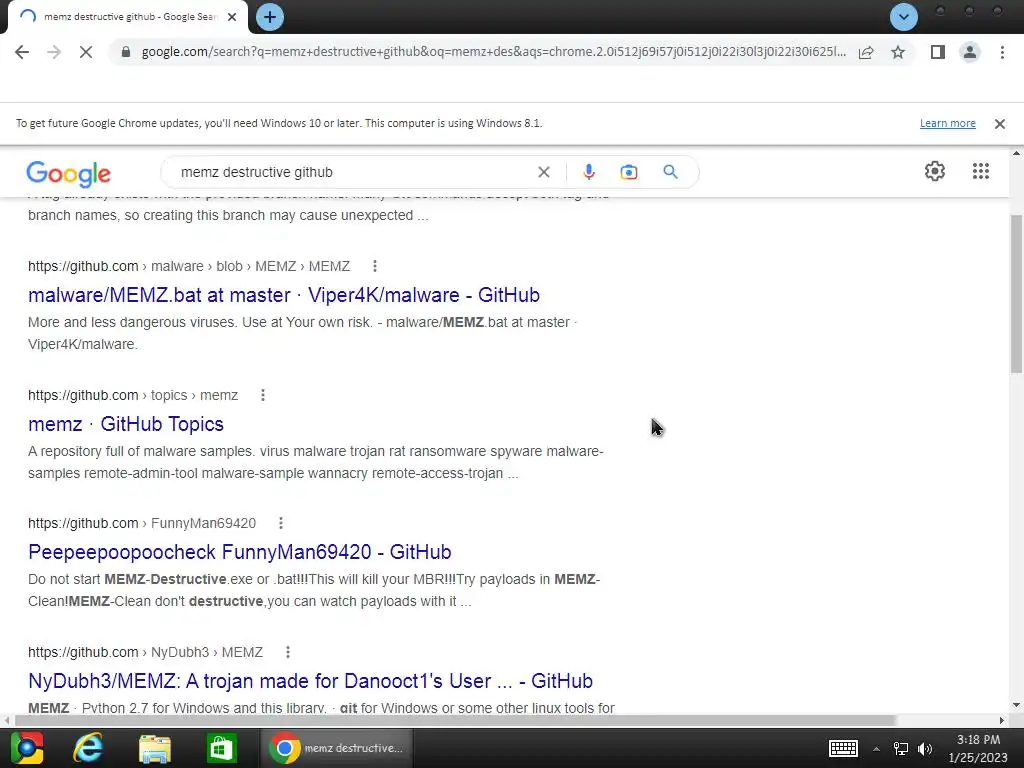
Task: Click the forward navigation arrow
Action: click(54, 52)
